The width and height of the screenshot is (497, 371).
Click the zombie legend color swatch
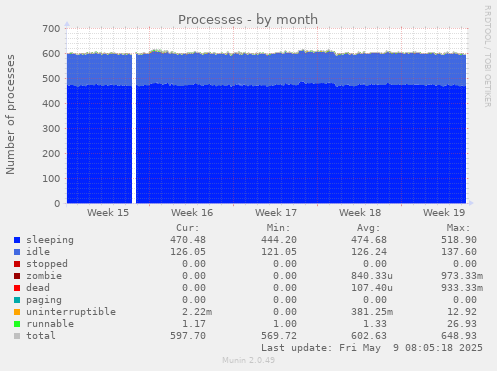[x=17, y=276]
